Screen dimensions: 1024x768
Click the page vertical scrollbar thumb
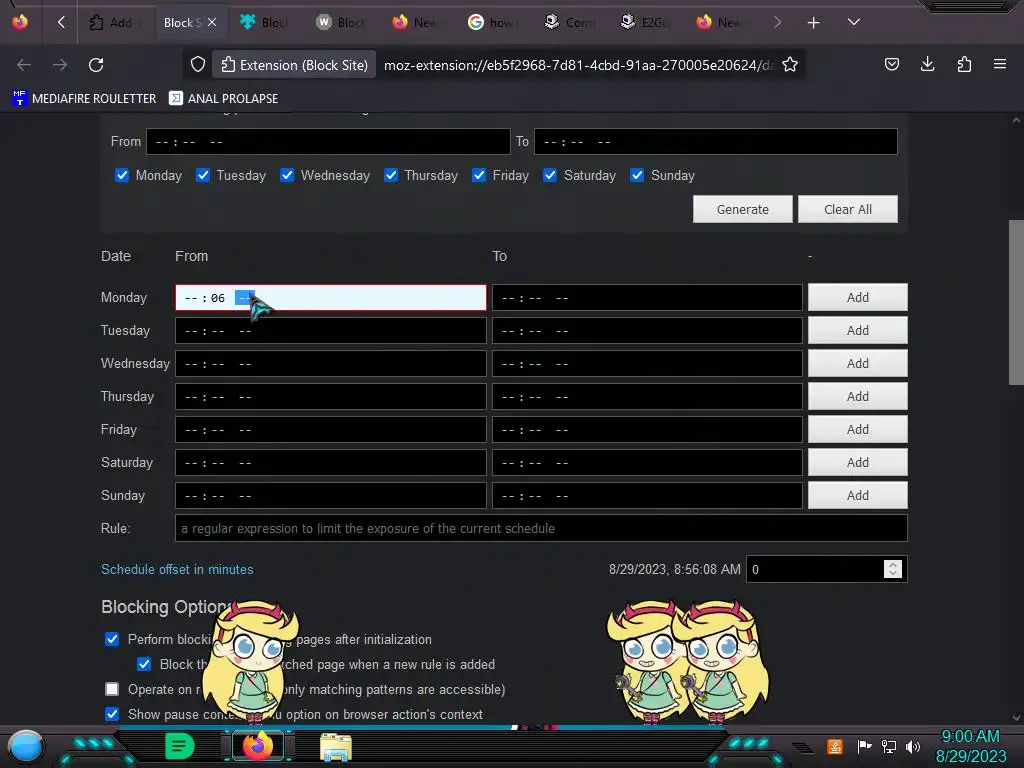[x=1016, y=302]
